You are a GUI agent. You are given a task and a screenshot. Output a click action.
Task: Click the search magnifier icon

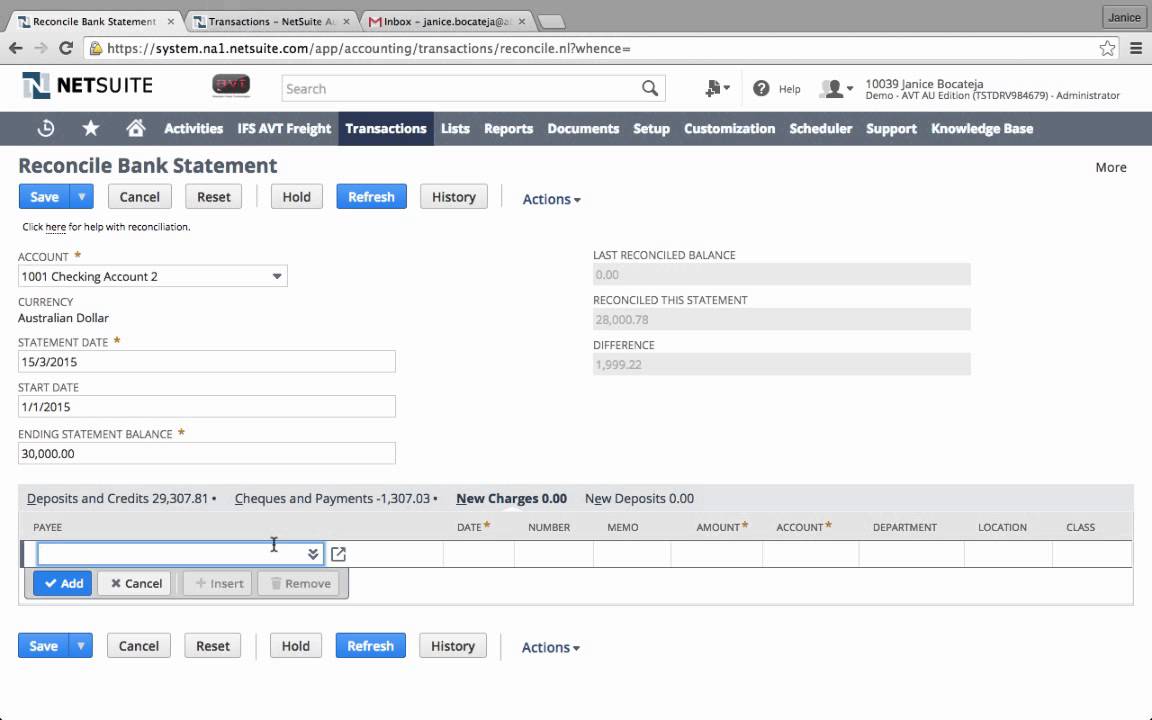pyautogui.click(x=649, y=89)
